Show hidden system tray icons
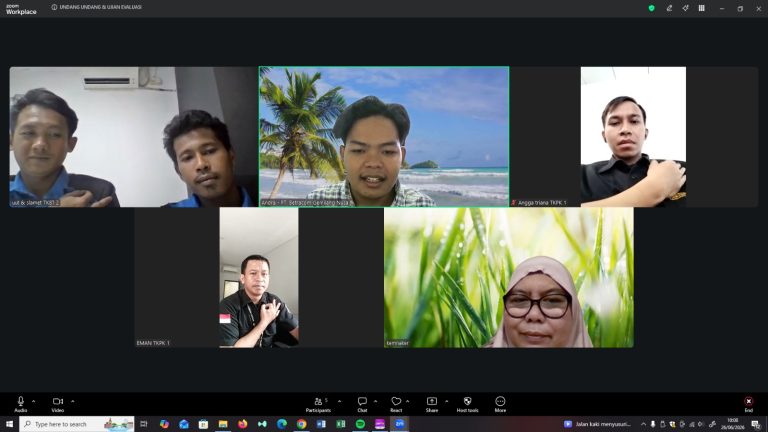This screenshot has width=768, height=432. 643,424
